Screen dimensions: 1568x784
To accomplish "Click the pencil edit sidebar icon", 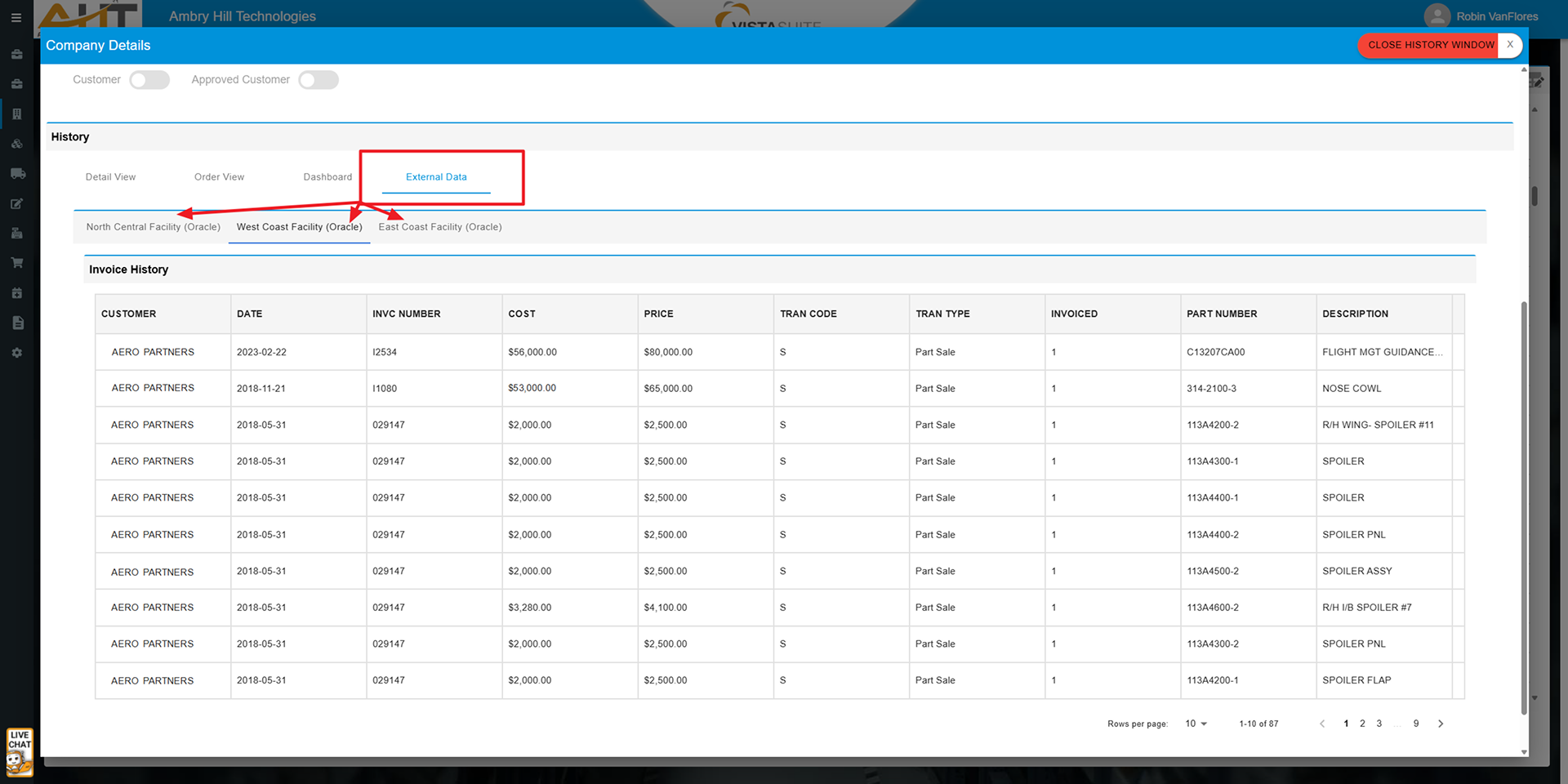I will [16, 204].
